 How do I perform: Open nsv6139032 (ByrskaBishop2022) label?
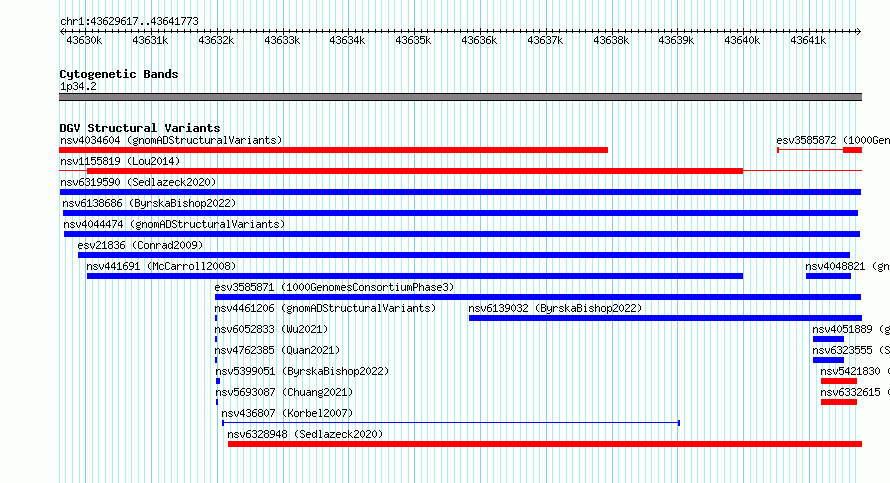pos(555,308)
